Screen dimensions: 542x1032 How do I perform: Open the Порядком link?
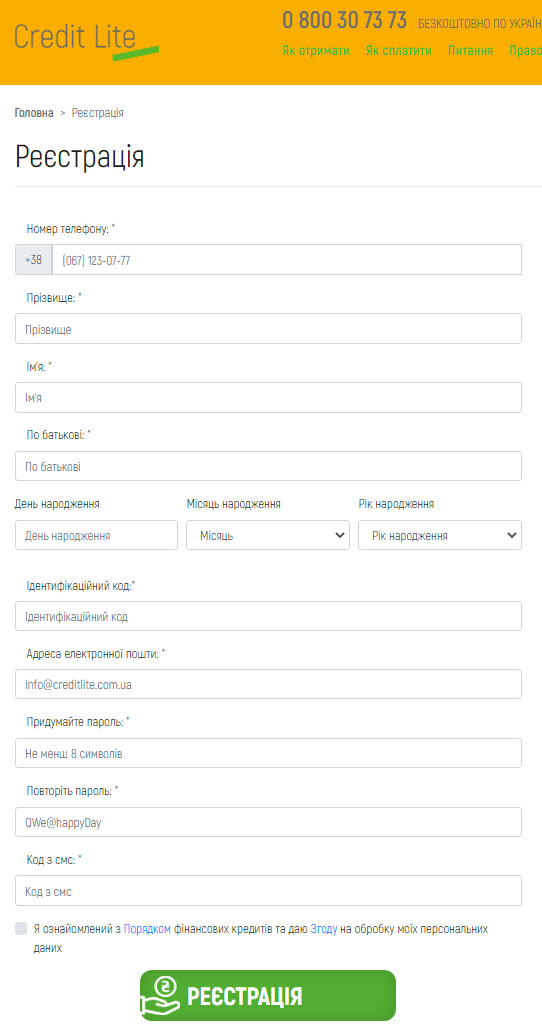[147, 929]
